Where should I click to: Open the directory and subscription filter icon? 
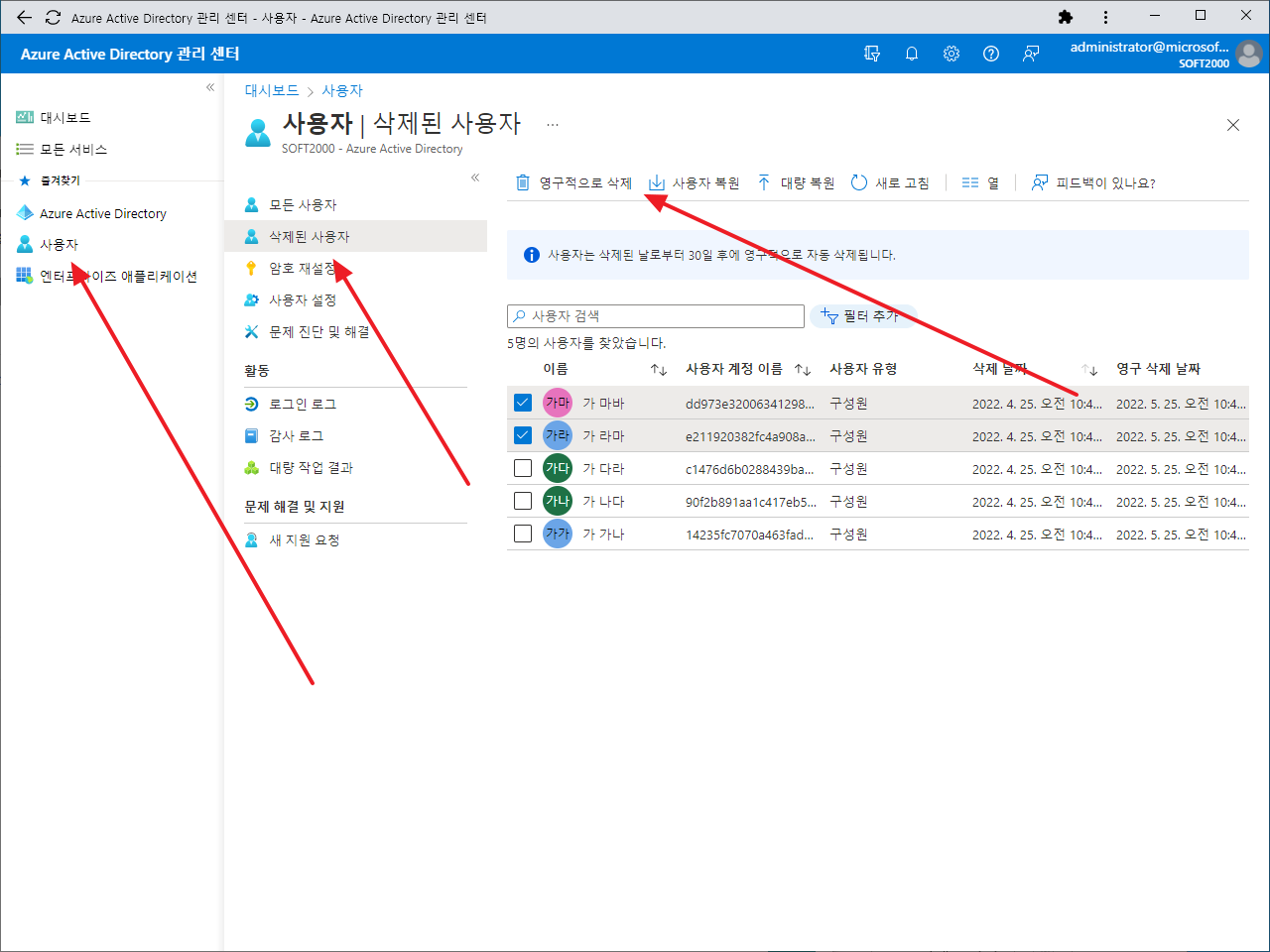pos(872,54)
